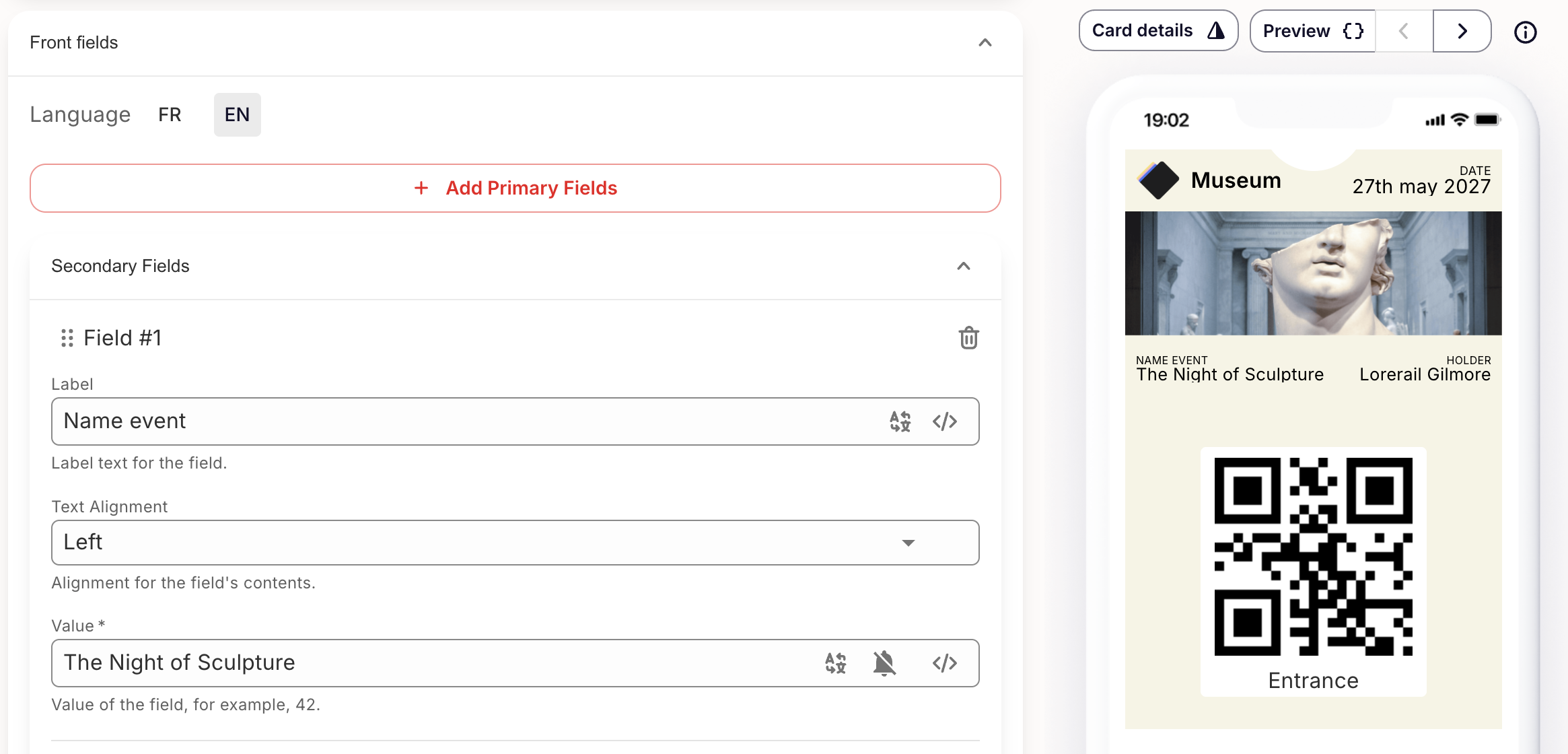Click the QR code in card preview
Screen dimensions: 1568x754
(1313, 557)
